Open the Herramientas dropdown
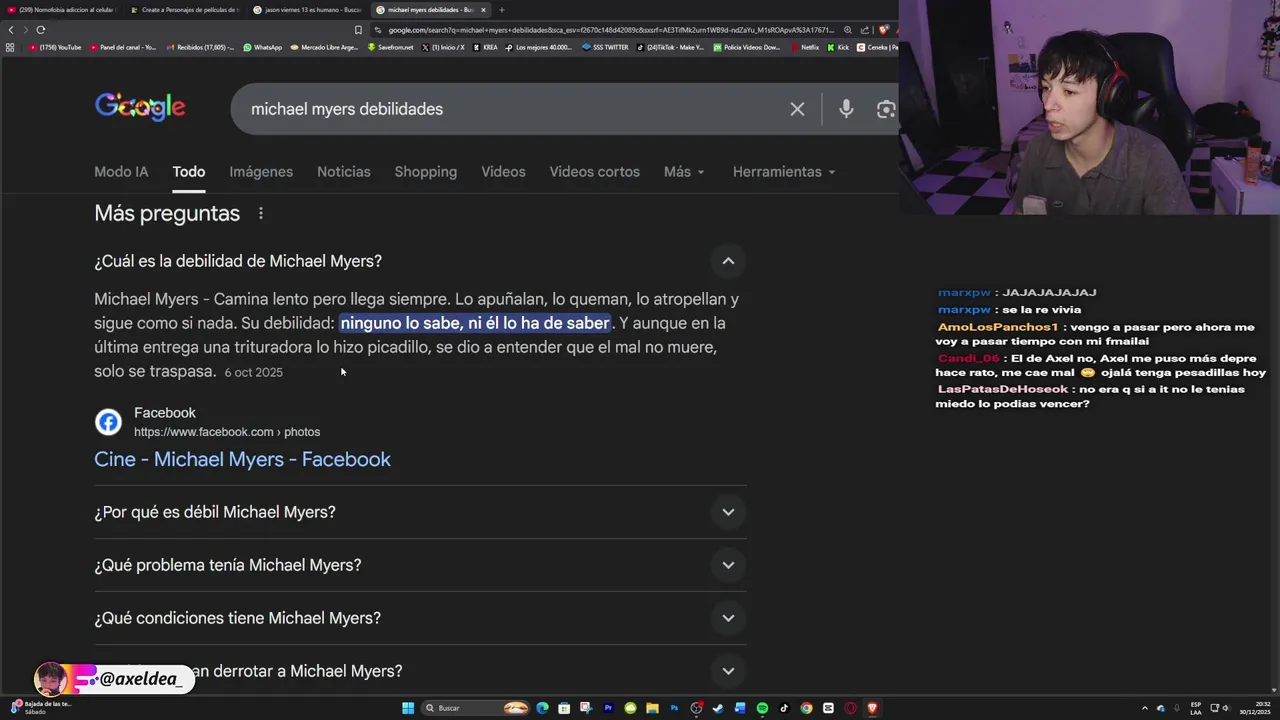This screenshot has height=720, width=1280. pos(784,172)
